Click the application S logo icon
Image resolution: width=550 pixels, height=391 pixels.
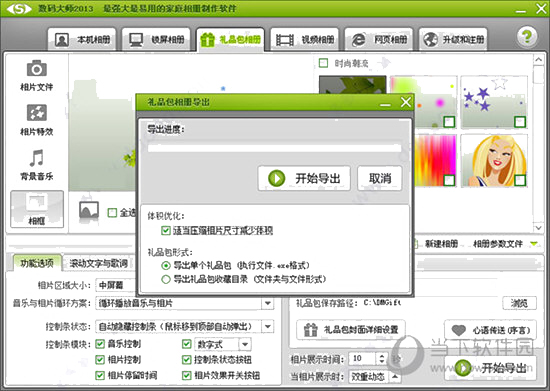click(x=19, y=8)
